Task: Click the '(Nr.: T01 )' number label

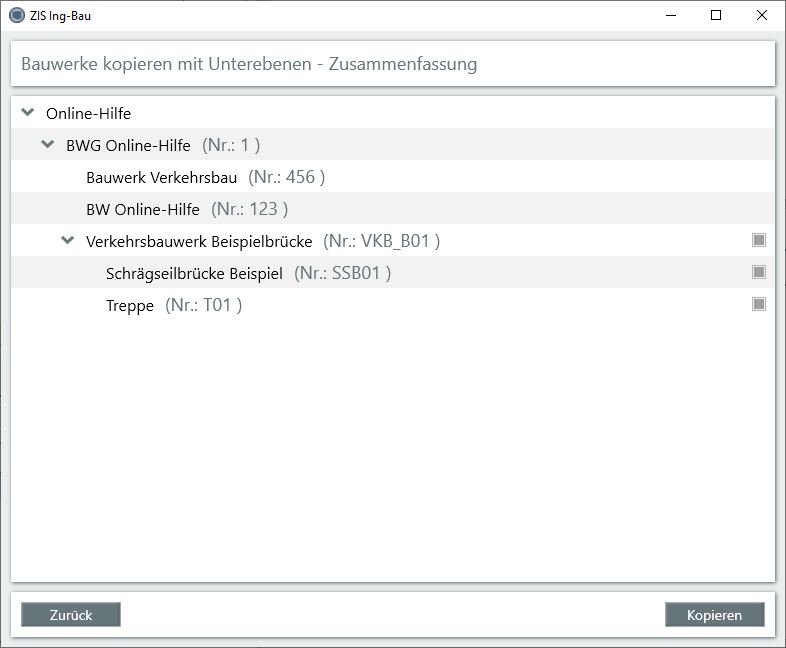Action: pos(204,305)
